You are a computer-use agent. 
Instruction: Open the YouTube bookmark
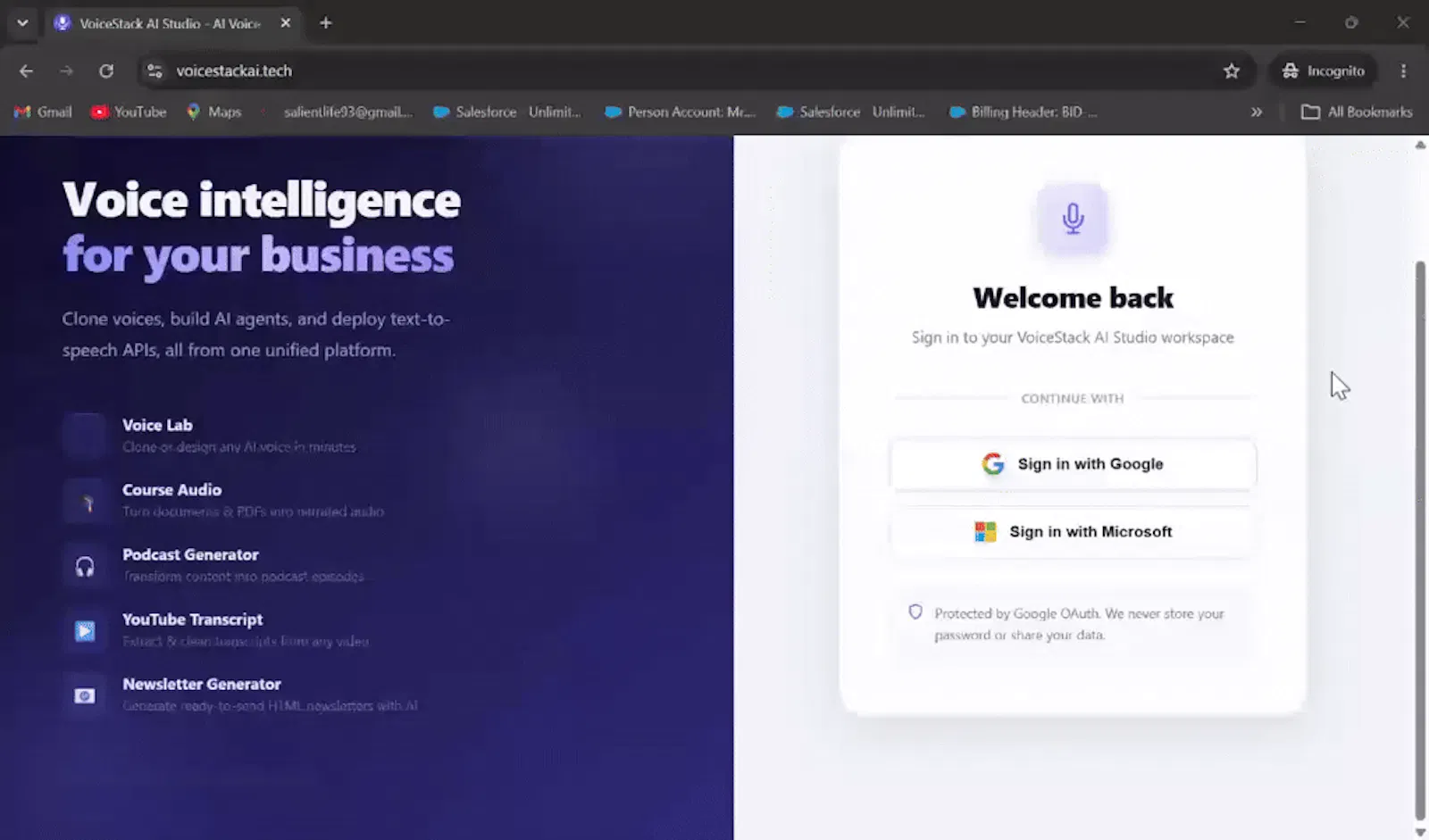click(129, 112)
